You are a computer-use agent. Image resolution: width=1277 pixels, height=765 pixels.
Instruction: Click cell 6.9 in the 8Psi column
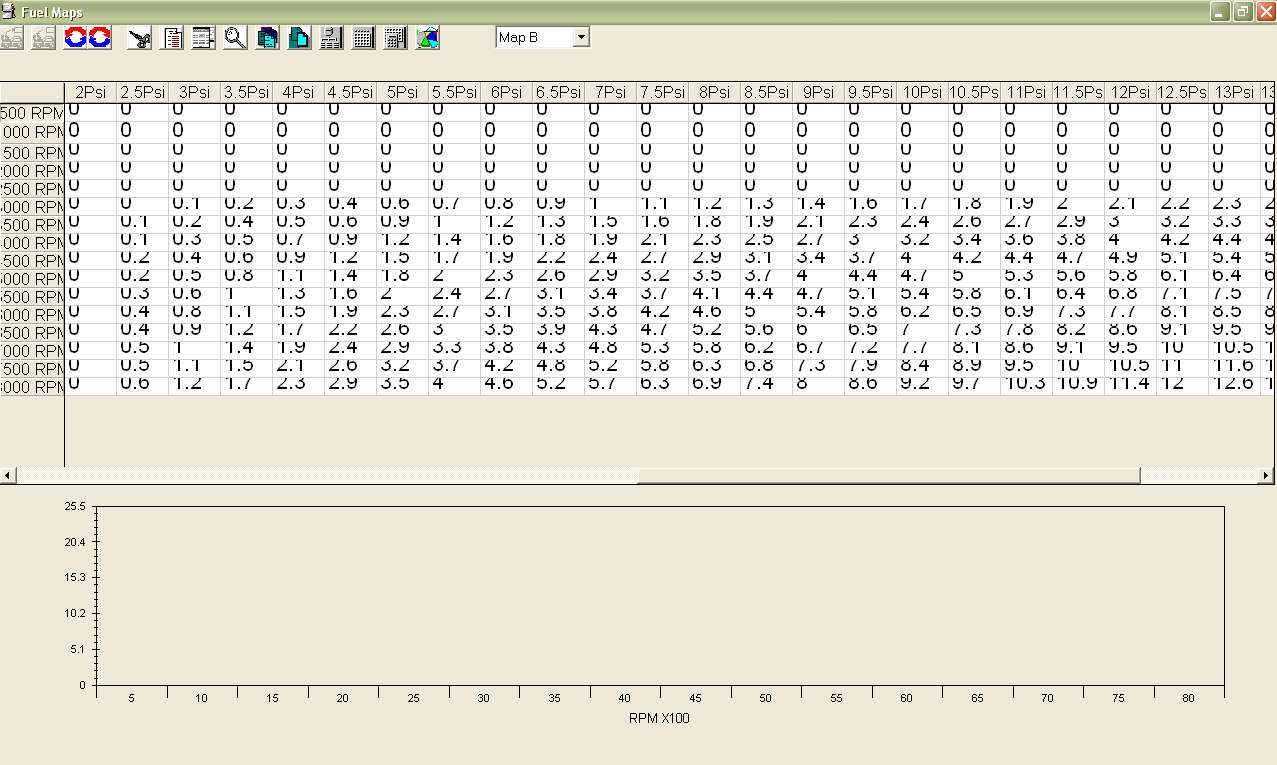pos(715,385)
